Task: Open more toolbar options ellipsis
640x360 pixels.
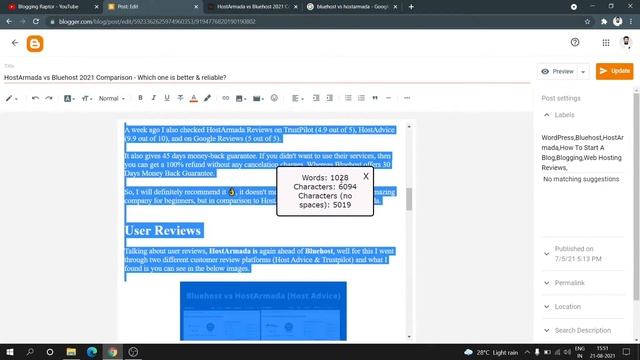Action: pos(407,98)
